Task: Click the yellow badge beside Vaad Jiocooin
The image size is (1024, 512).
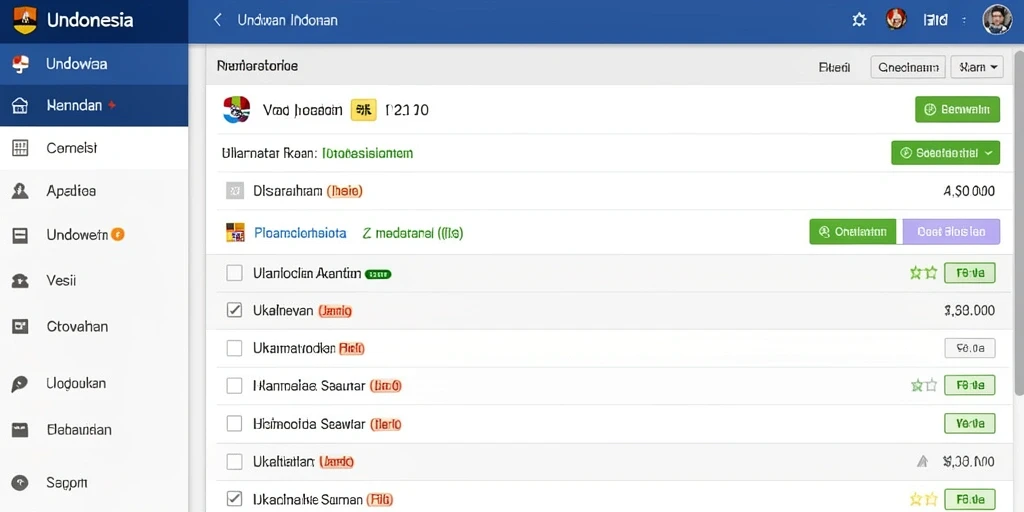Action: pyautogui.click(x=364, y=110)
